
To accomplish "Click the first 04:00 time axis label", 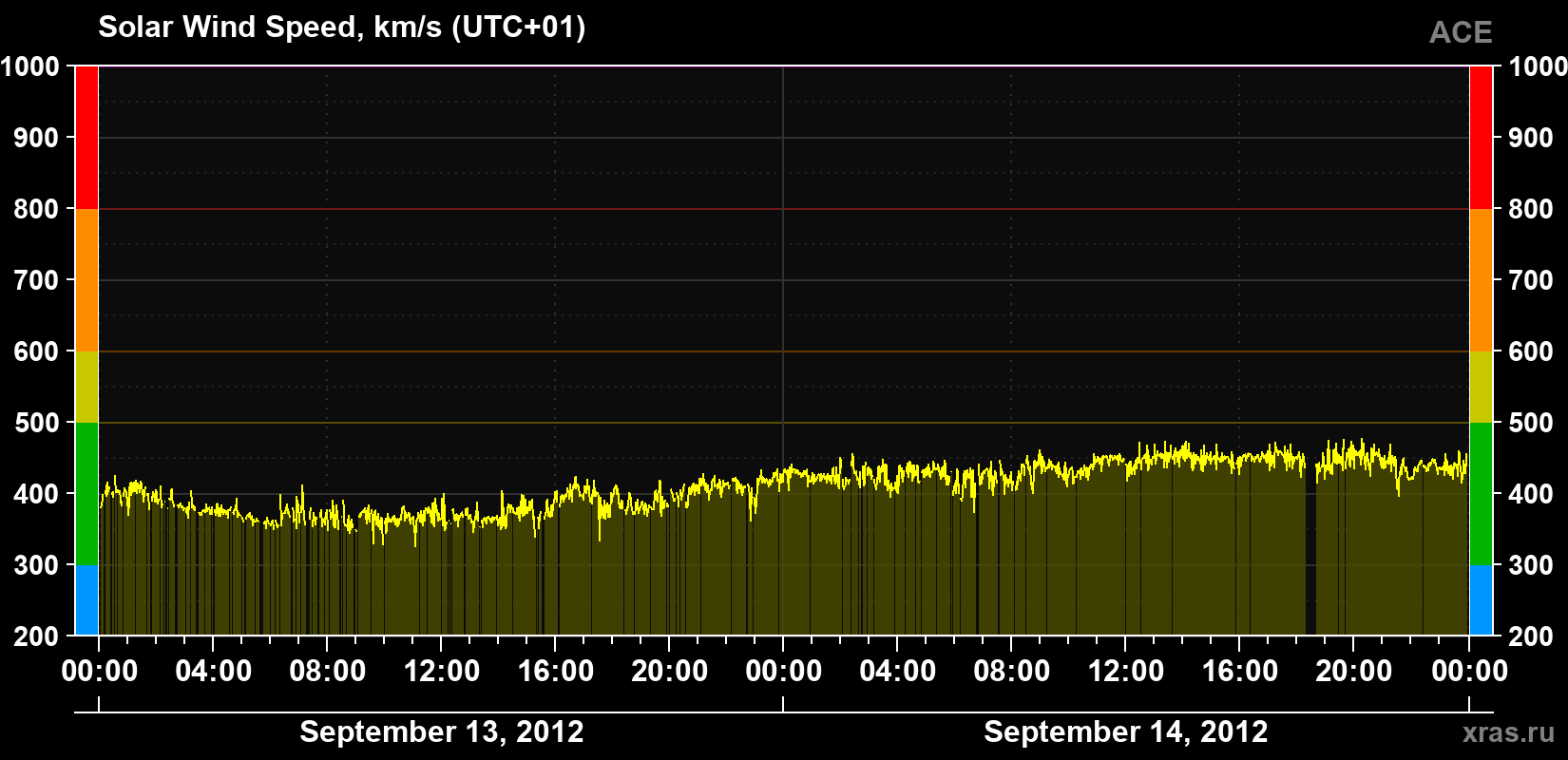I will [214, 672].
